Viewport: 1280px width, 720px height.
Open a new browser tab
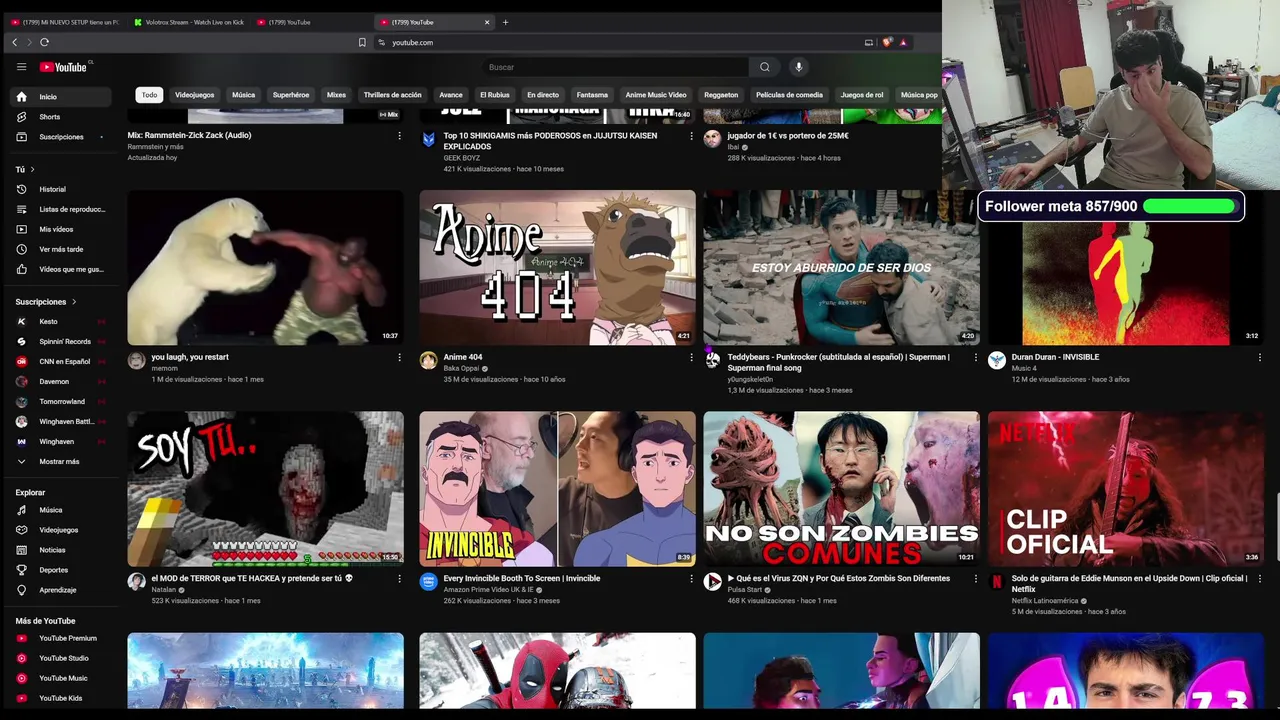point(505,22)
